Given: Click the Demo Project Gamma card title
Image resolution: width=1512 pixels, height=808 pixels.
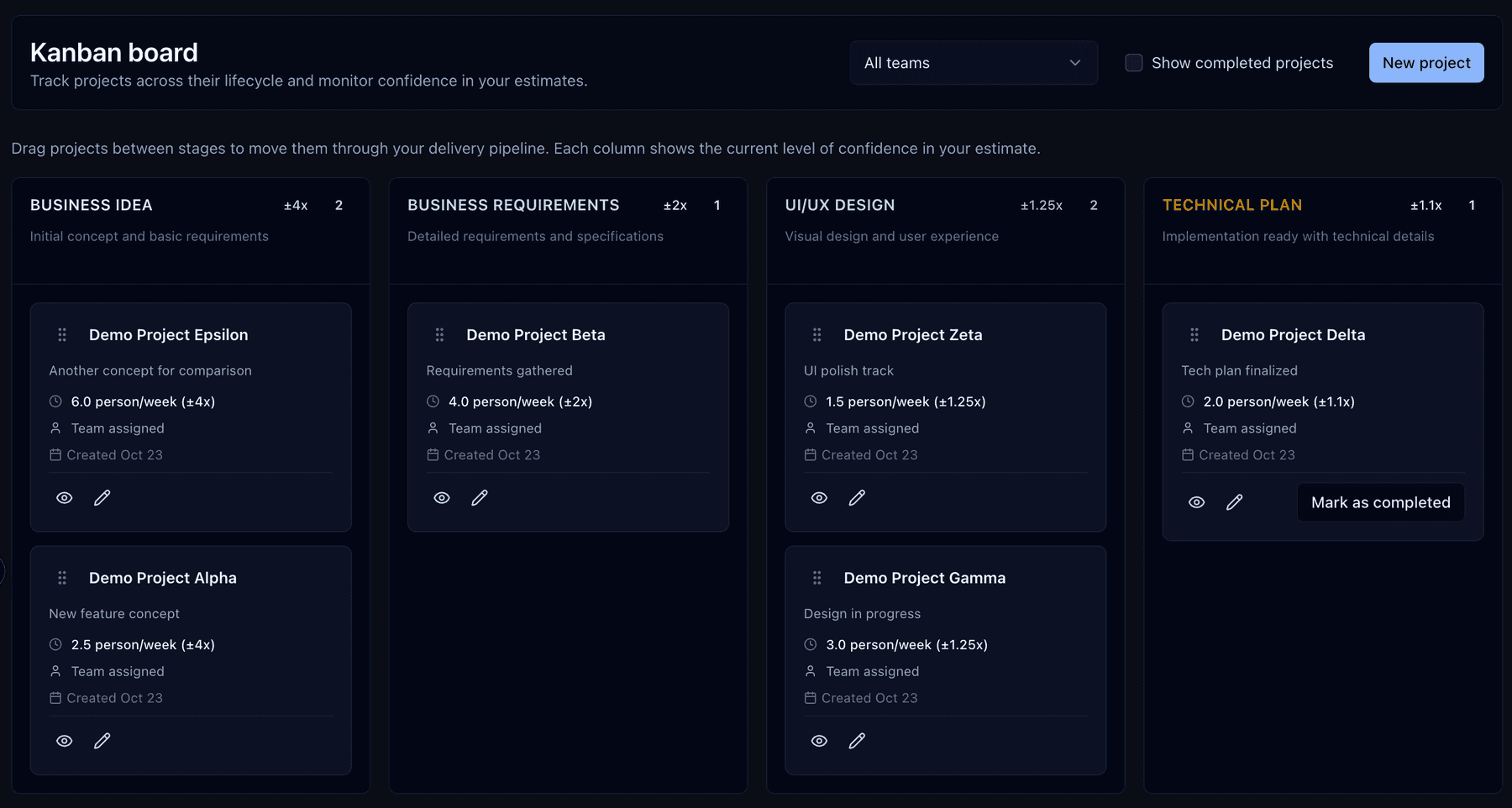Looking at the screenshot, I should (x=924, y=578).
